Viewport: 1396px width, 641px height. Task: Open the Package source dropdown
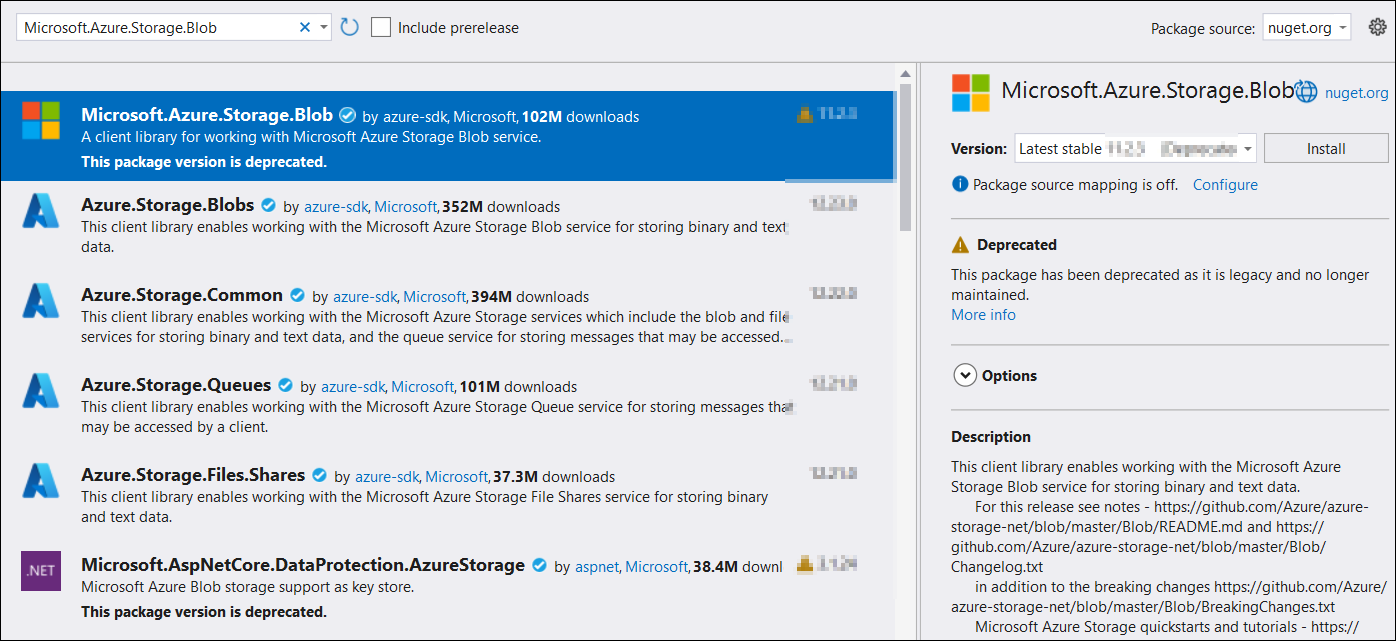coord(1306,28)
